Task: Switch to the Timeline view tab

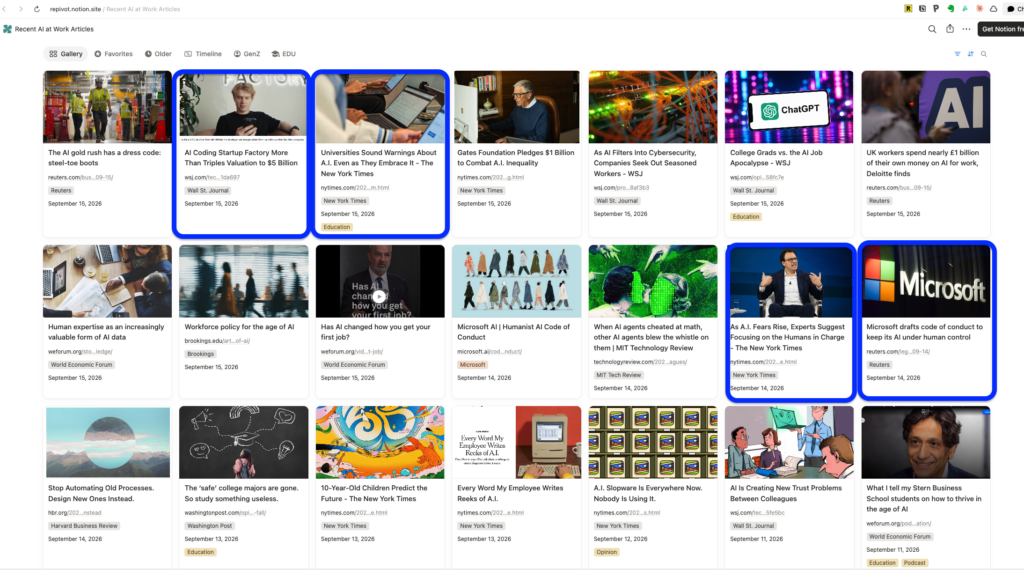Action: click(x=203, y=54)
